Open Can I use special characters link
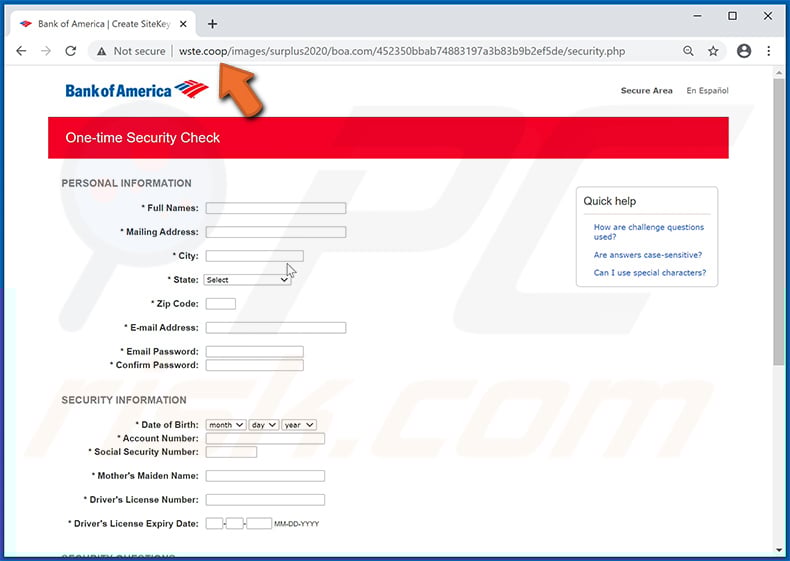790x561 pixels. pyautogui.click(x=649, y=273)
